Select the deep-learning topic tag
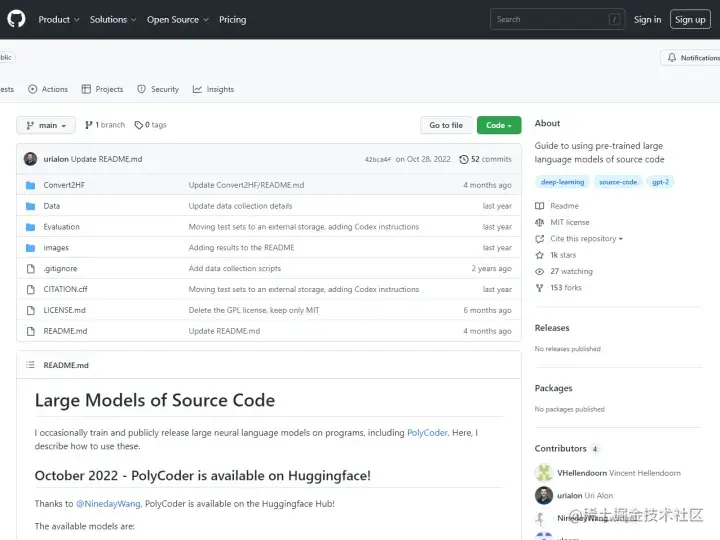This screenshot has height=540, width=720. coord(562,182)
